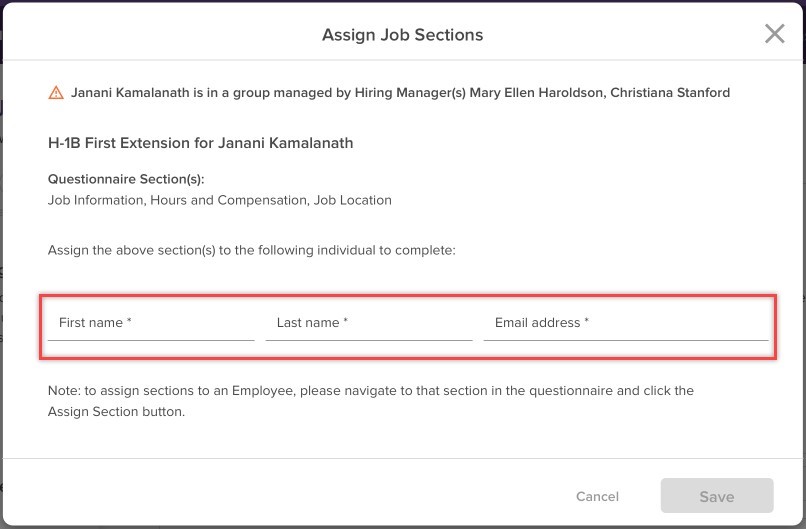Click the Assign Job Sections dialog title
Image resolution: width=806 pixels, height=529 pixels.
point(402,35)
